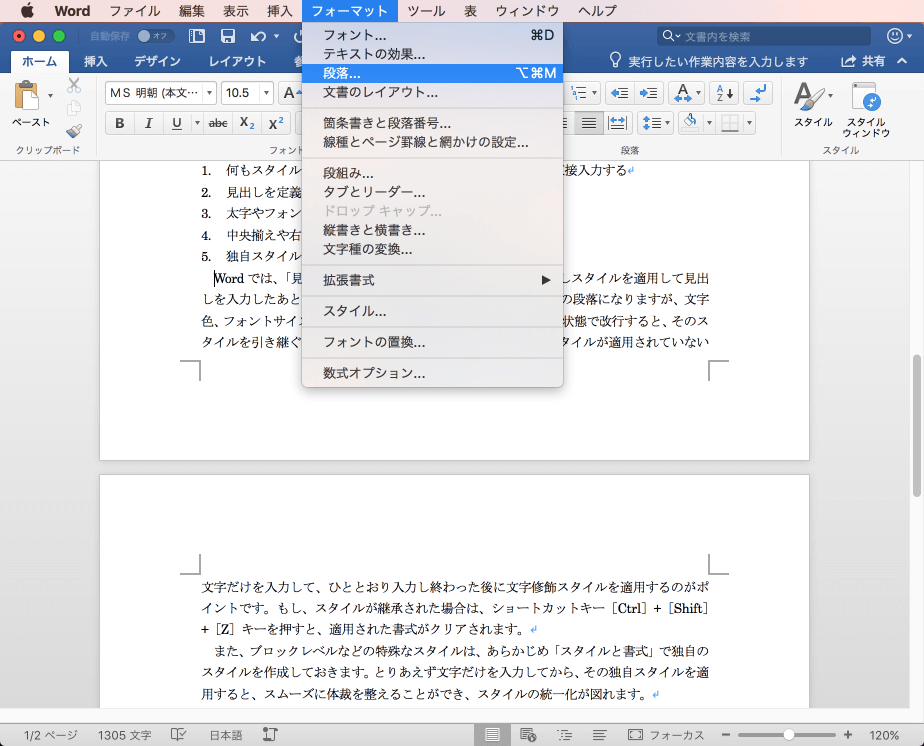Switch to the レイアウト ribbon tab
The height and width of the screenshot is (746, 924).
[x=237, y=61]
